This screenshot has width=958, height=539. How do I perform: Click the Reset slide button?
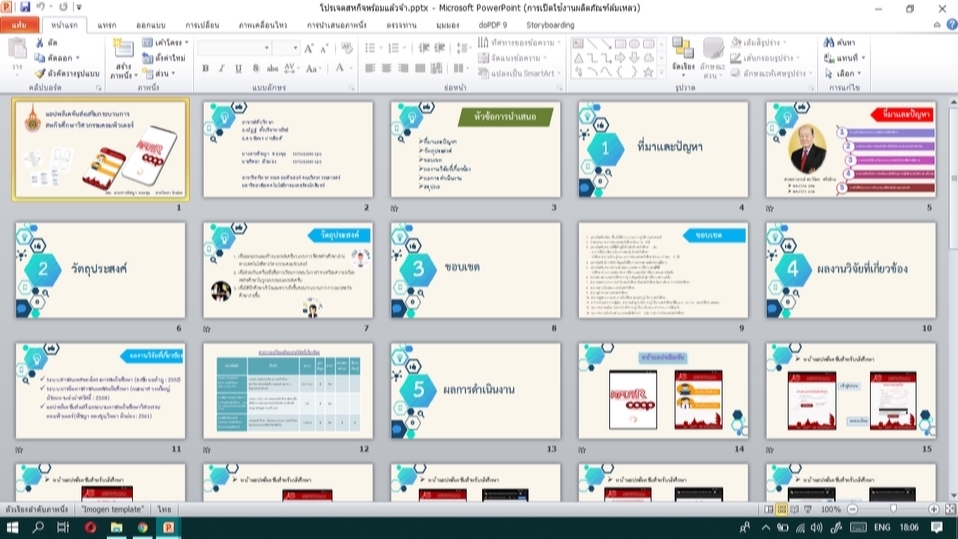tap(164, 58)
